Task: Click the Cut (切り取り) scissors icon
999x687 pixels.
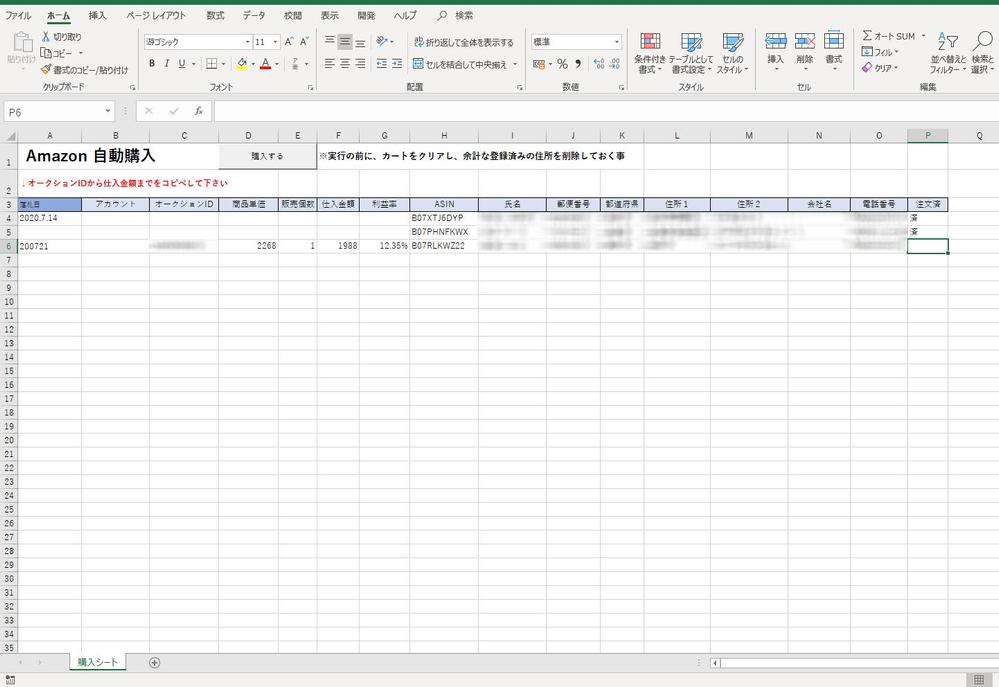Action: [x=46, y=37]
